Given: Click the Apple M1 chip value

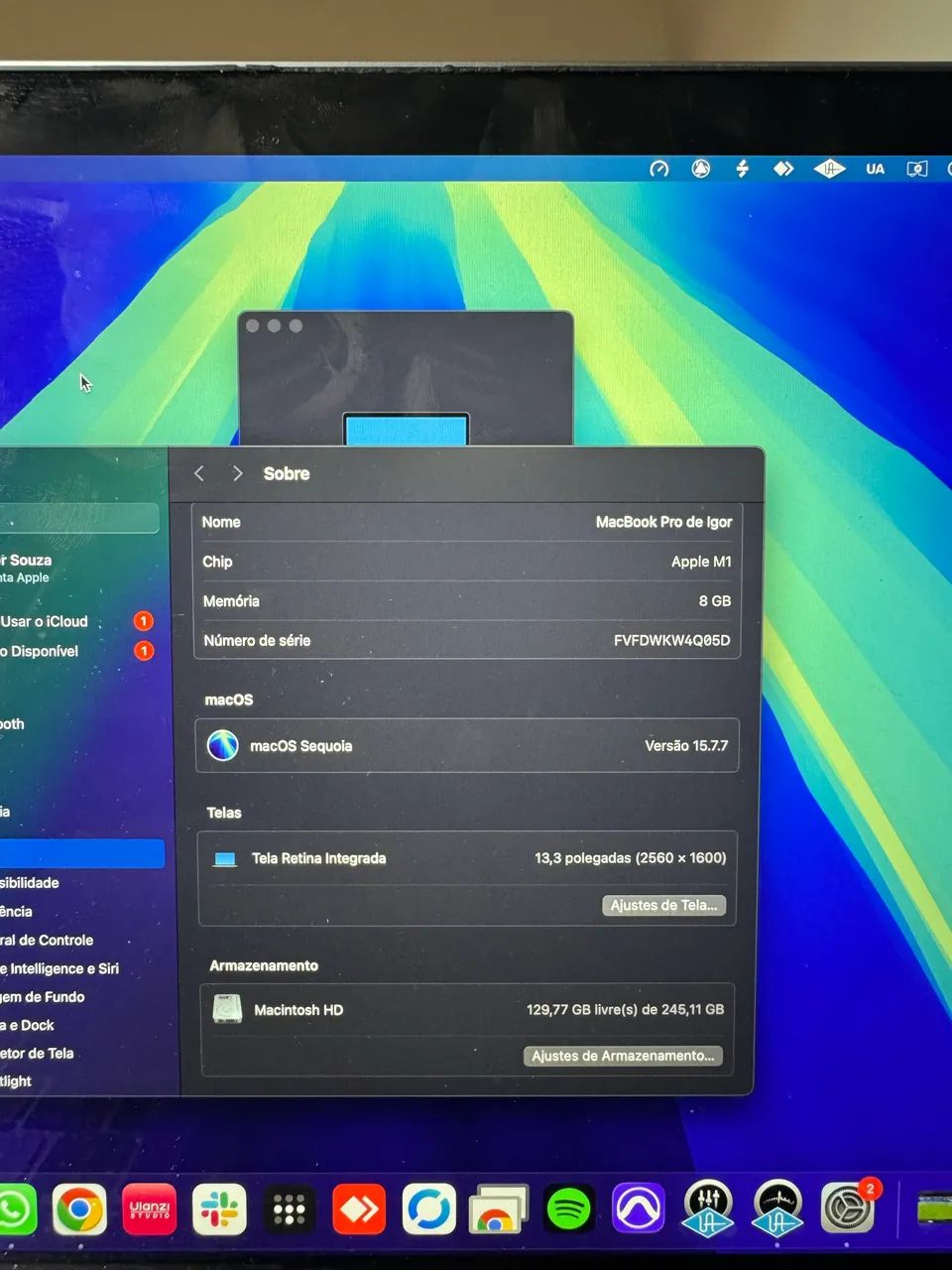Looking at the screenshot, I should pyautogui.click(x=701, y=562).
